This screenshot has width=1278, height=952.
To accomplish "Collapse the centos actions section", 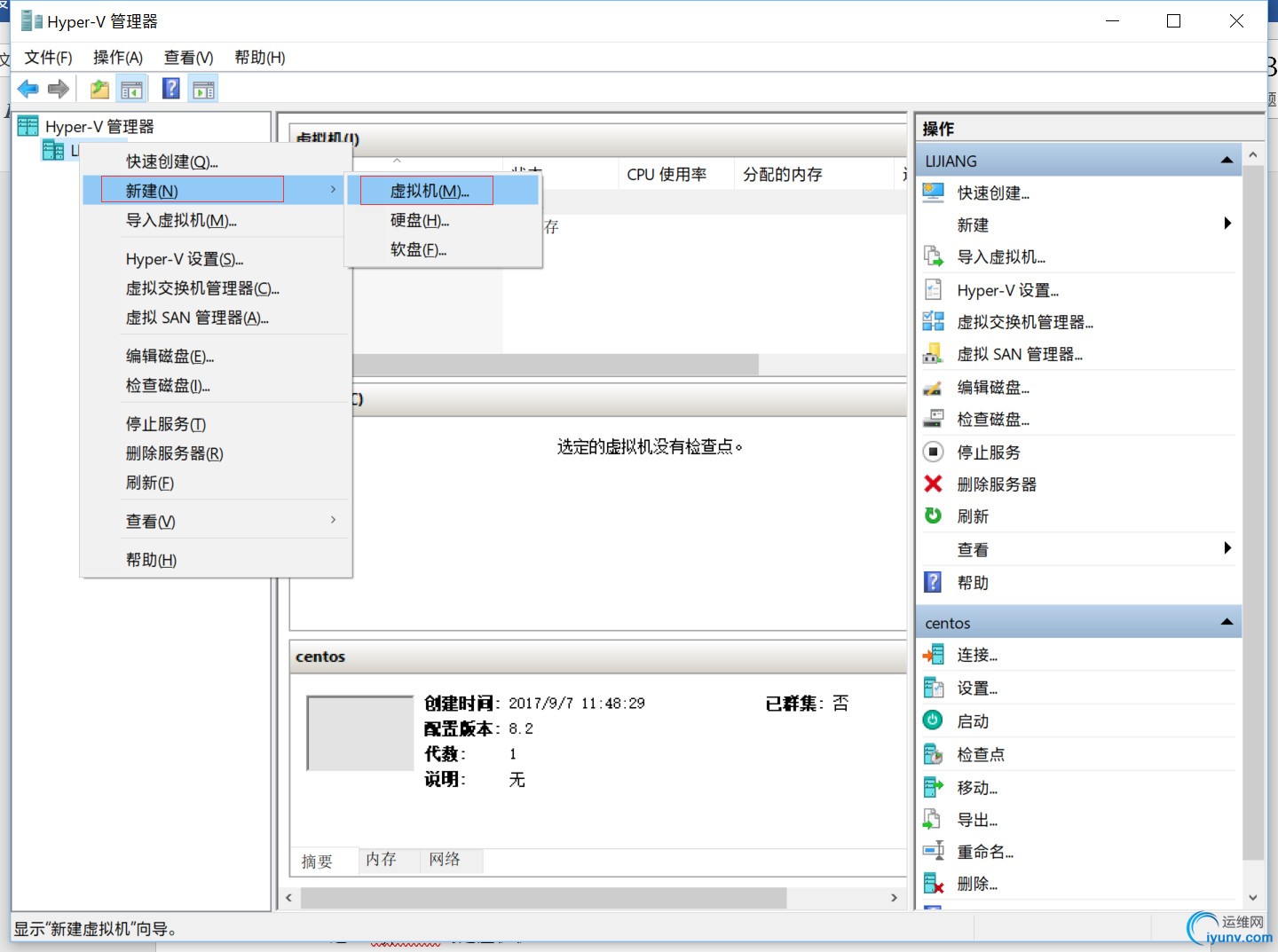I will pyautogui.click(x=1227, y=622).
